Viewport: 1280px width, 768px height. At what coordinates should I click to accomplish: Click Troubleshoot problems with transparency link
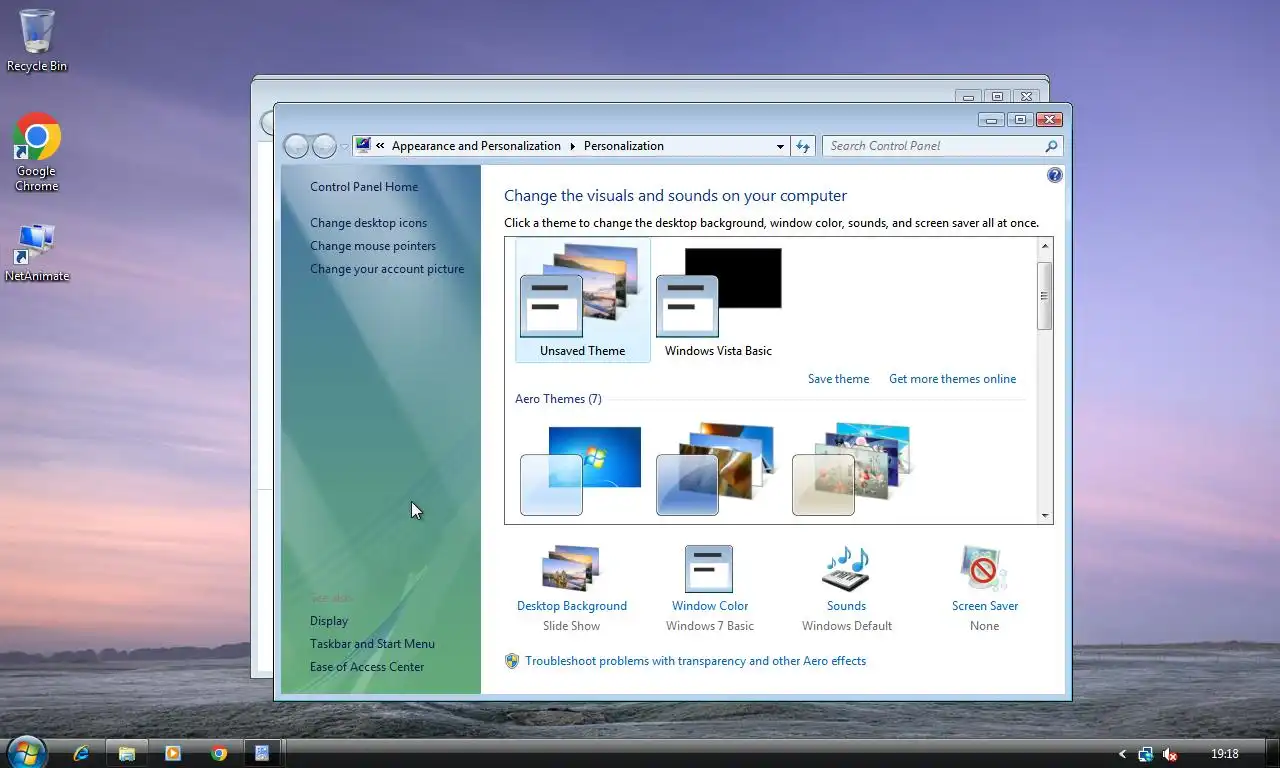pyautogui.click(x=695, y=661)
